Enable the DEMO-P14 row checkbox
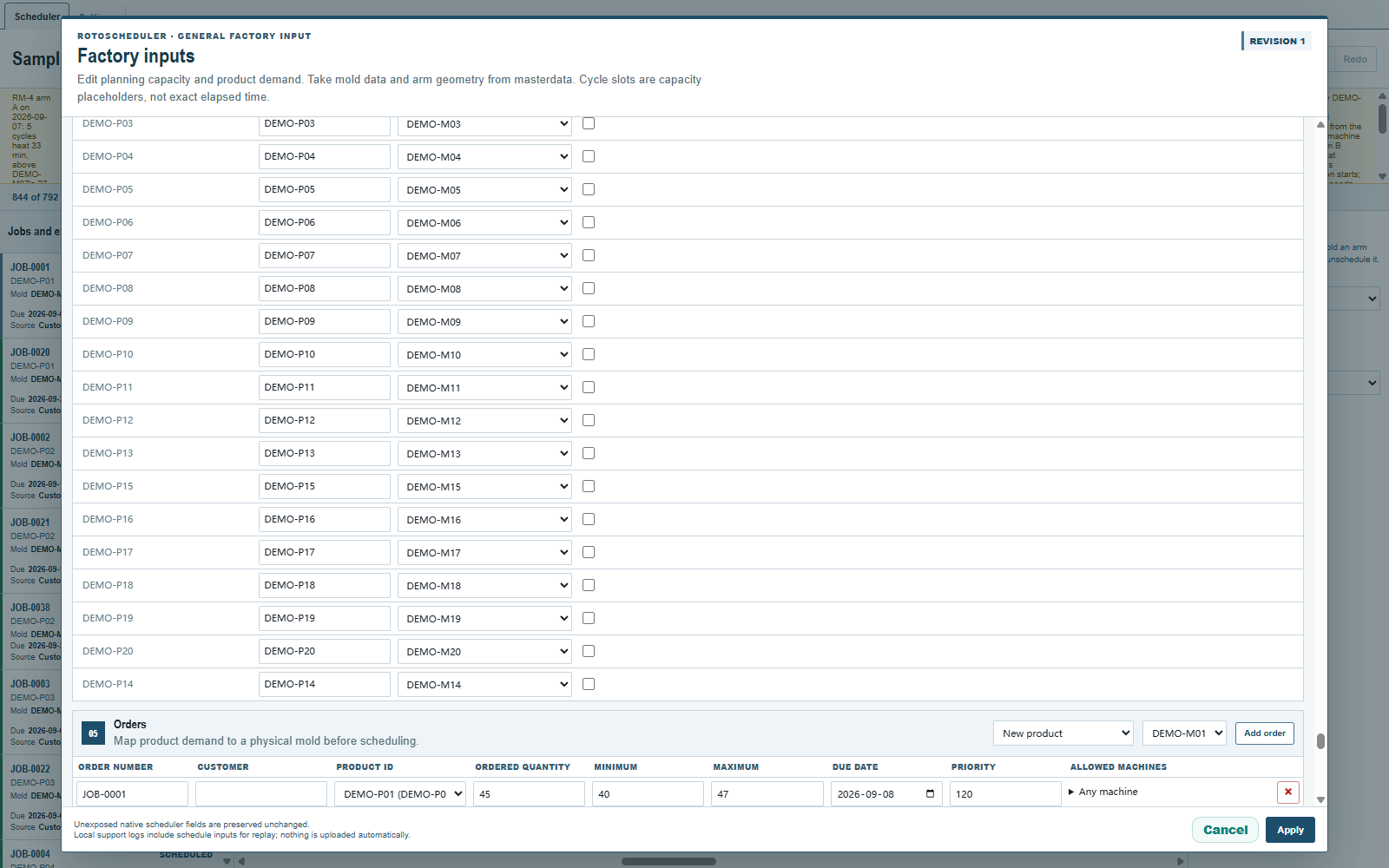Viewport: 1389px width, 868px height. click(589, 684)
